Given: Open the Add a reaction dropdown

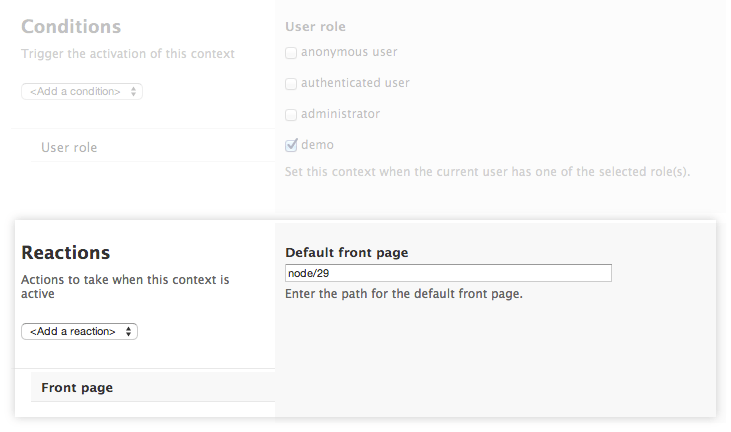Looking at the screenshot, I should point(79,331).
